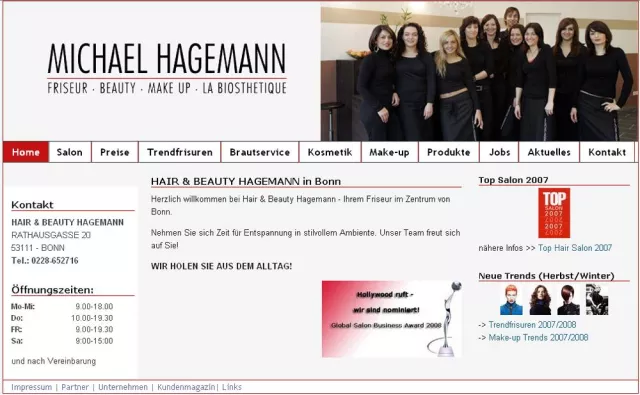This screenshot has width=640, height=395.
Task: Open the Links footer link
Action: pos(232,387)
